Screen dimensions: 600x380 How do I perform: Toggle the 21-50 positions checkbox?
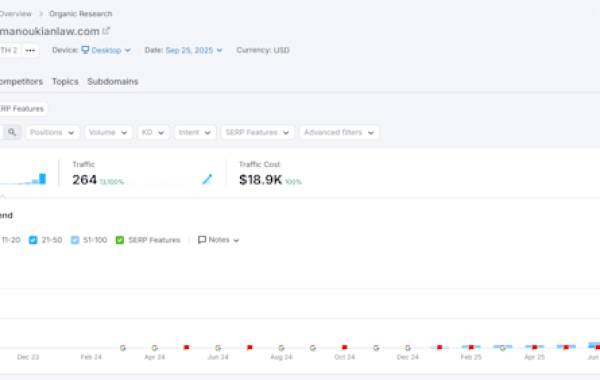[33, 240]
